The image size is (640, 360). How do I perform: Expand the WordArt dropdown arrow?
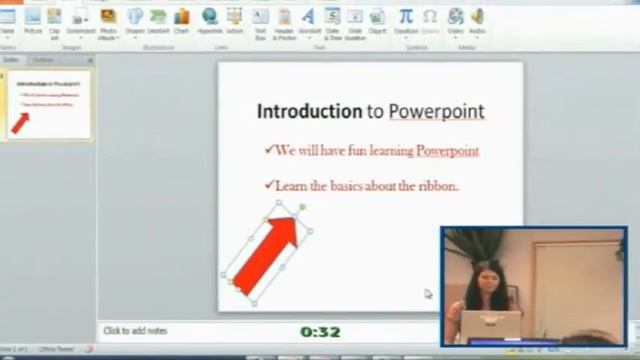coord(309,38)
